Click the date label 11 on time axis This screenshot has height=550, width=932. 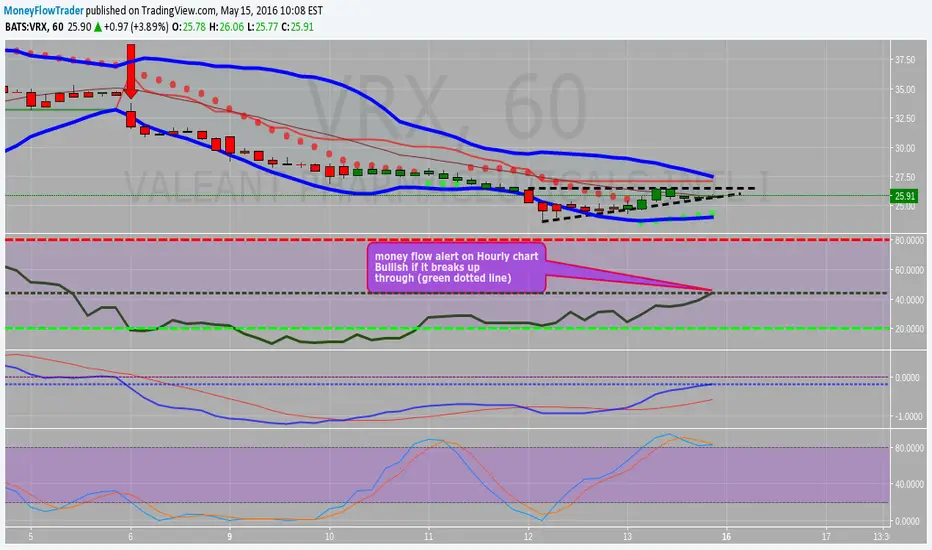[429, 536]
